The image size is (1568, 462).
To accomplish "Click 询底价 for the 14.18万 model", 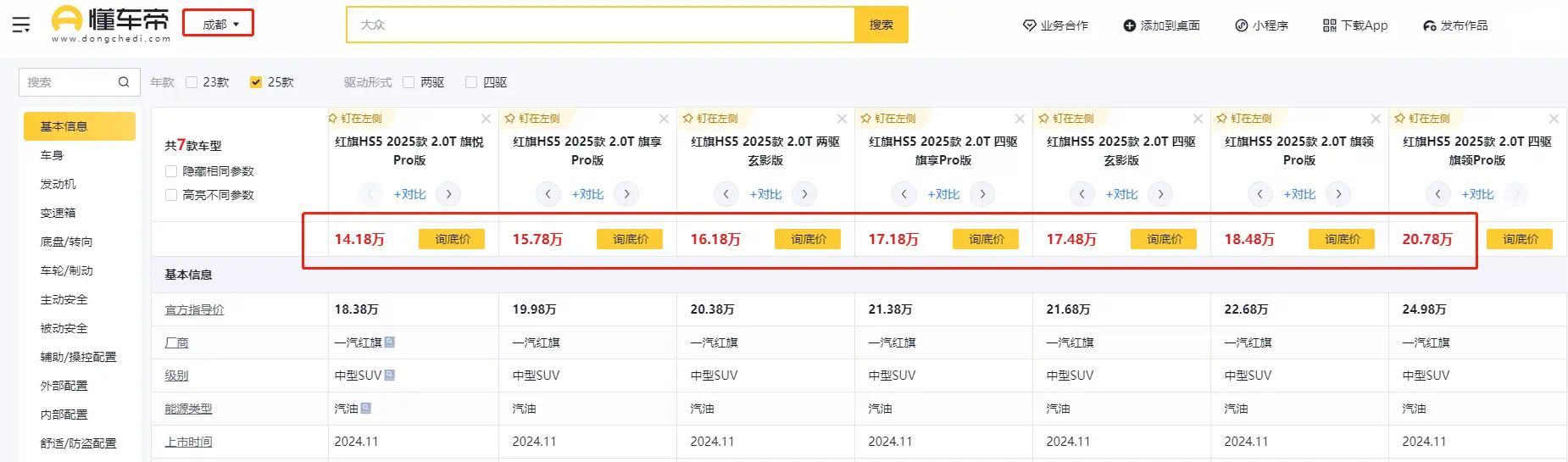I will click(452, 239).
